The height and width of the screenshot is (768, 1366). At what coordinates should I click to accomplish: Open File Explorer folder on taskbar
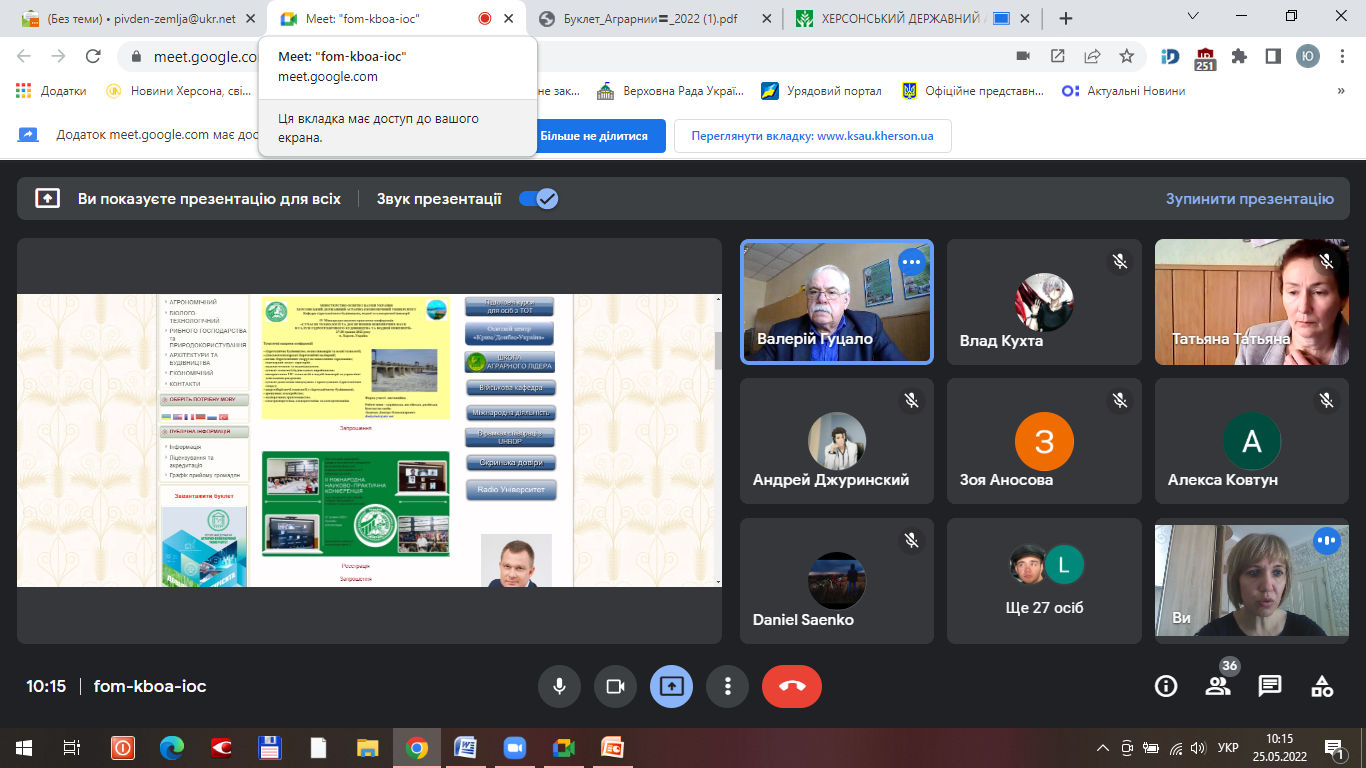[x=368, y=747]
